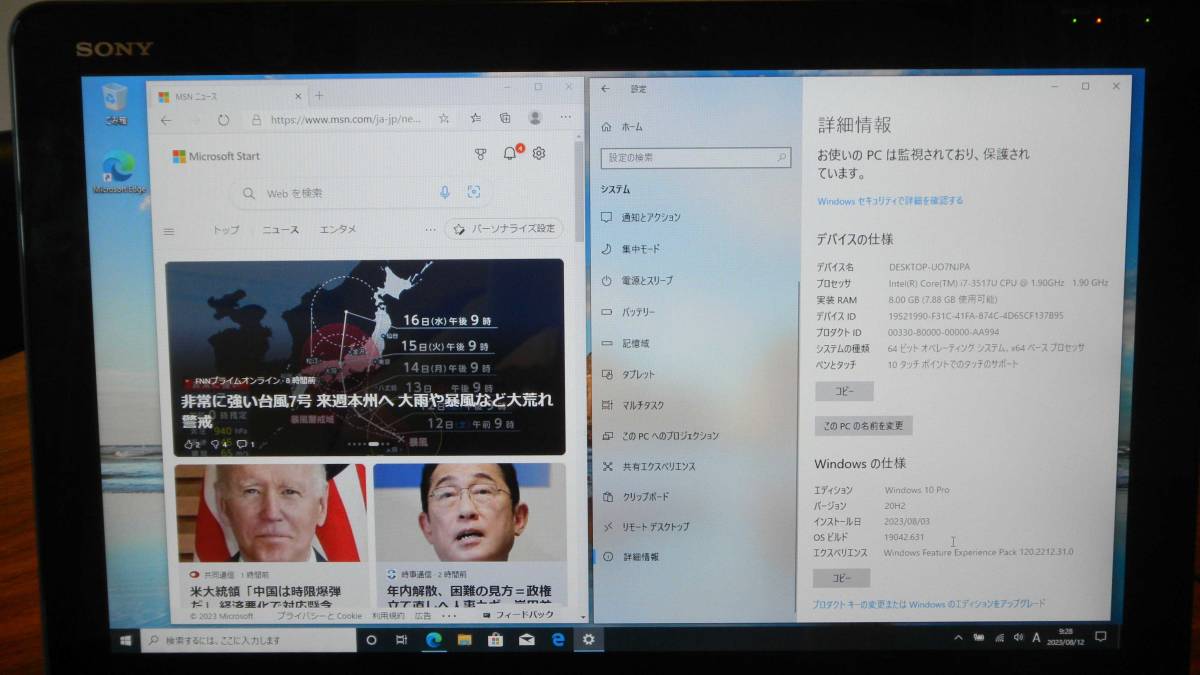The height and width of the screenshot is (675, 1200).
Task: Open Microsoft Edge desktop shortcut
Action: [119, 170]
